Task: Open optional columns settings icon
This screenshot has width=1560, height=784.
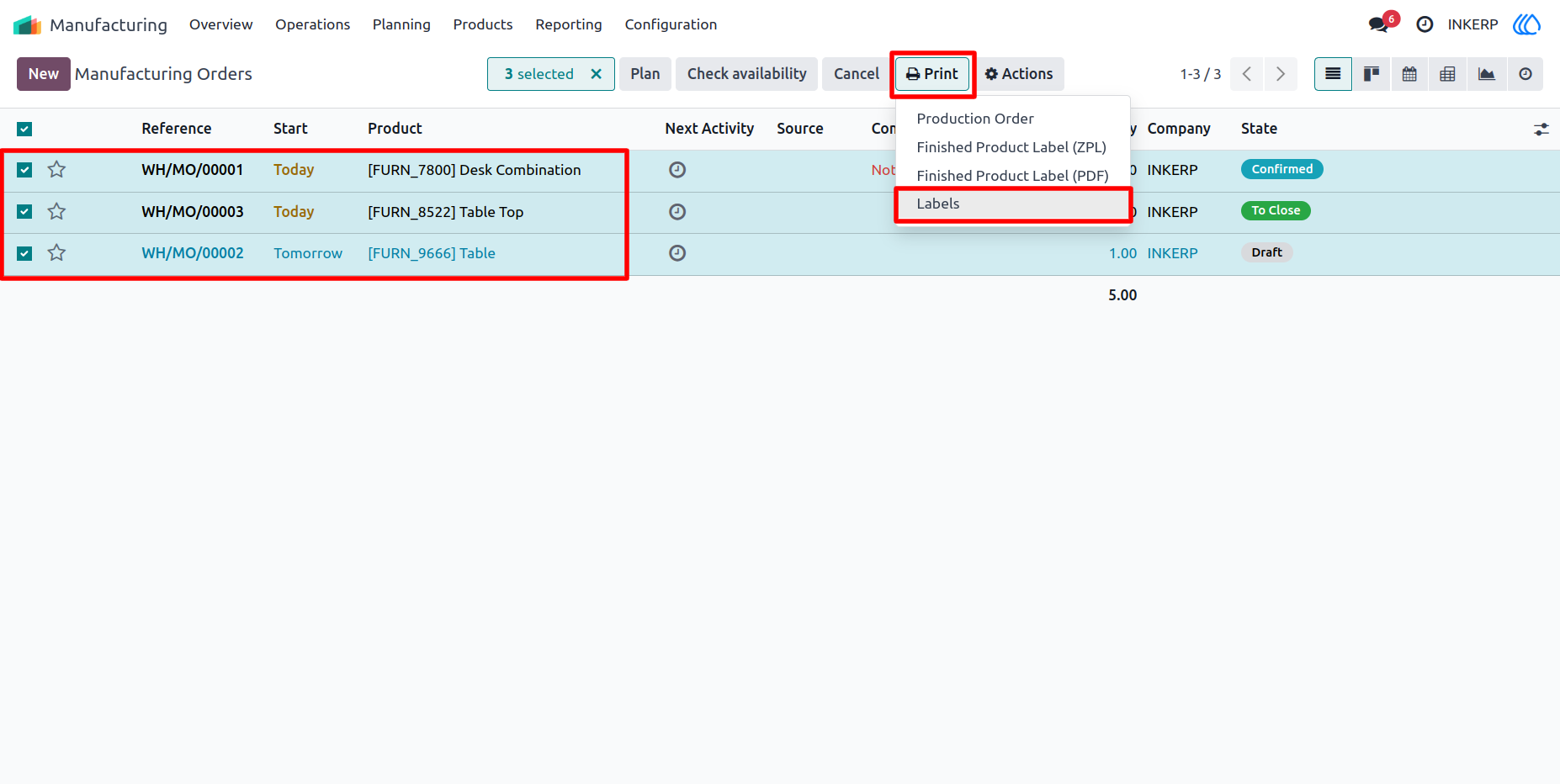Action: tap(1541, 129)
